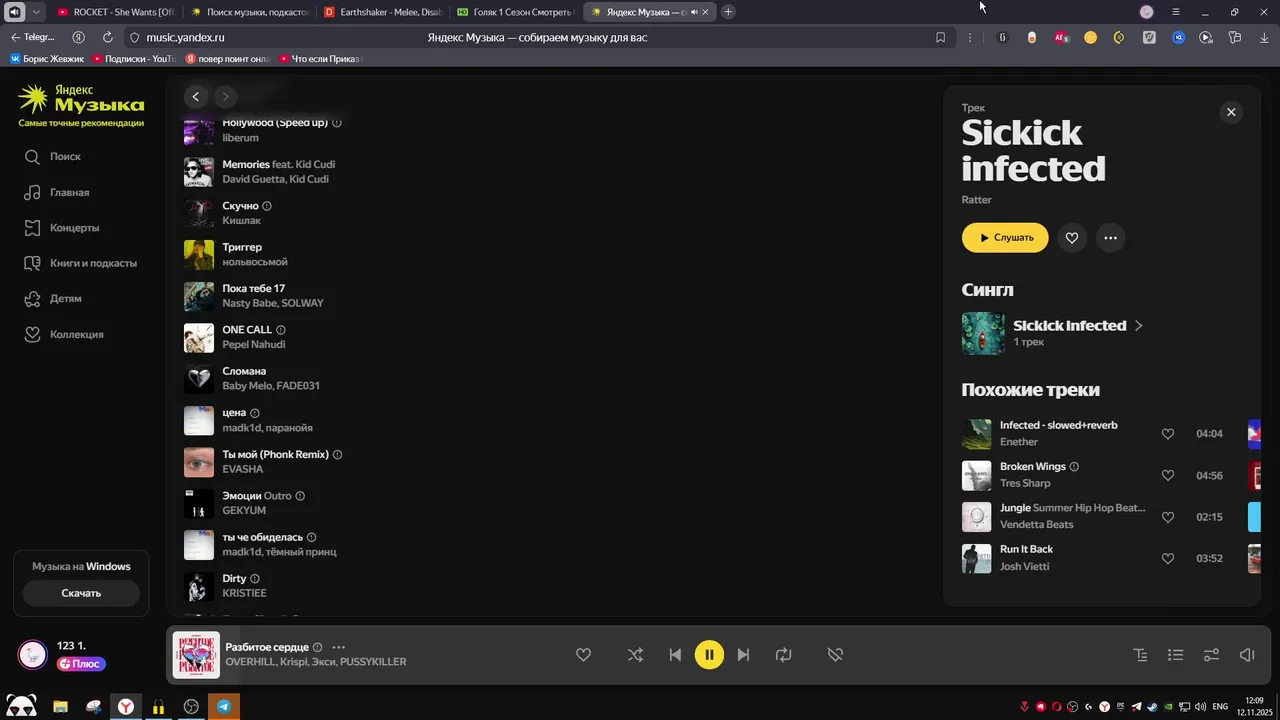This screenshot has height=720, width=1280.
Task: Select track Ты мой (Phonk Remix)
Action: (x=275, y=454)
